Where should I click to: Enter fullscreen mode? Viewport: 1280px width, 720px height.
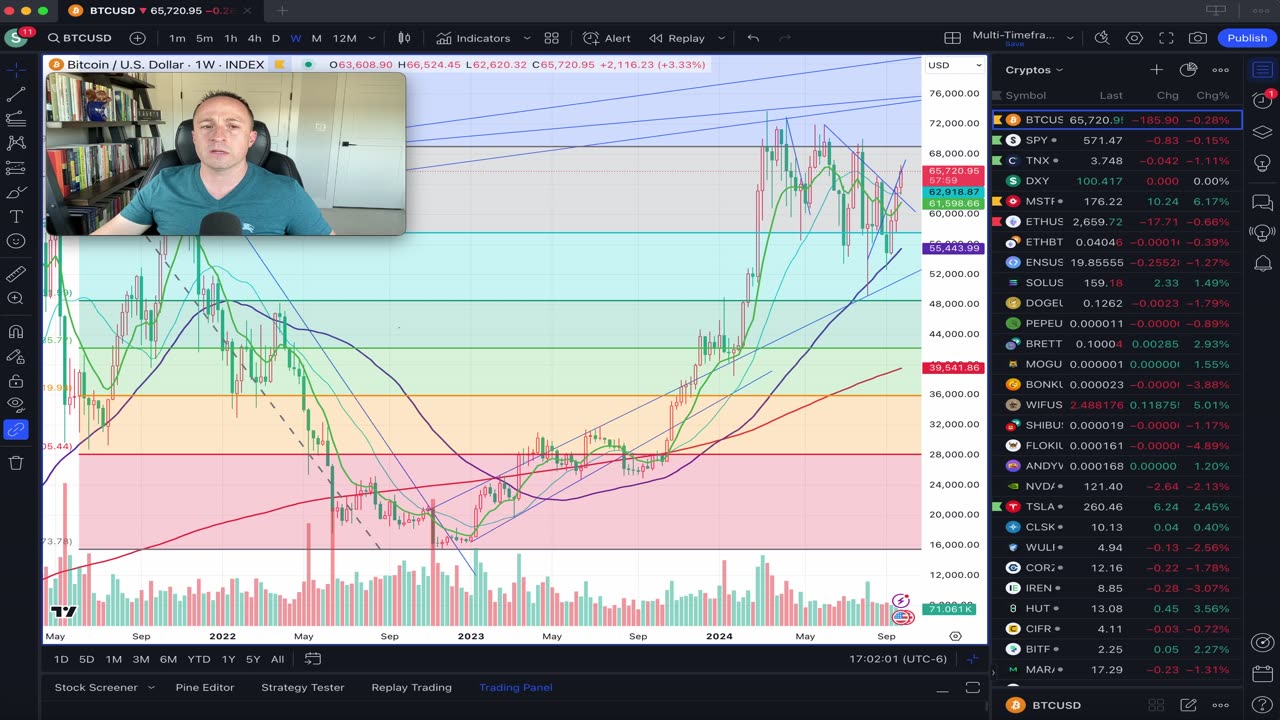(x=1166, y=38)
